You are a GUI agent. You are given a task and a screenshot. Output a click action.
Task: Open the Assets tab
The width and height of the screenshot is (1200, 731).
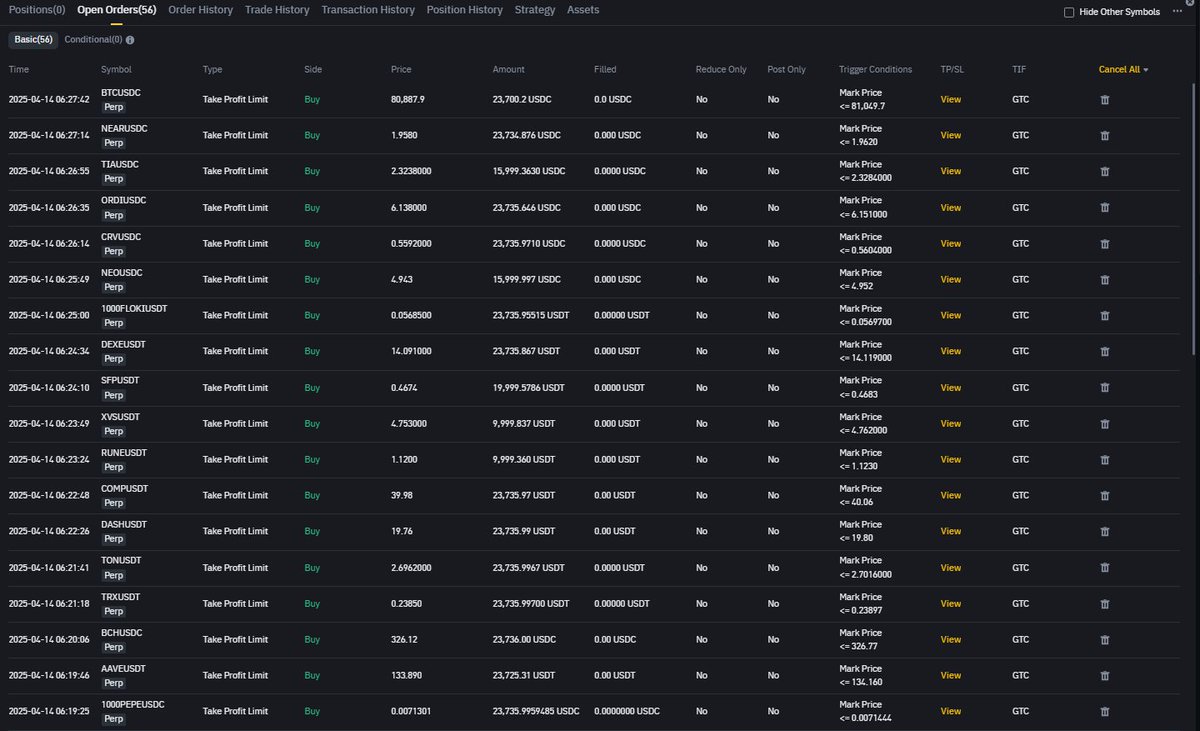coord(583,10)
